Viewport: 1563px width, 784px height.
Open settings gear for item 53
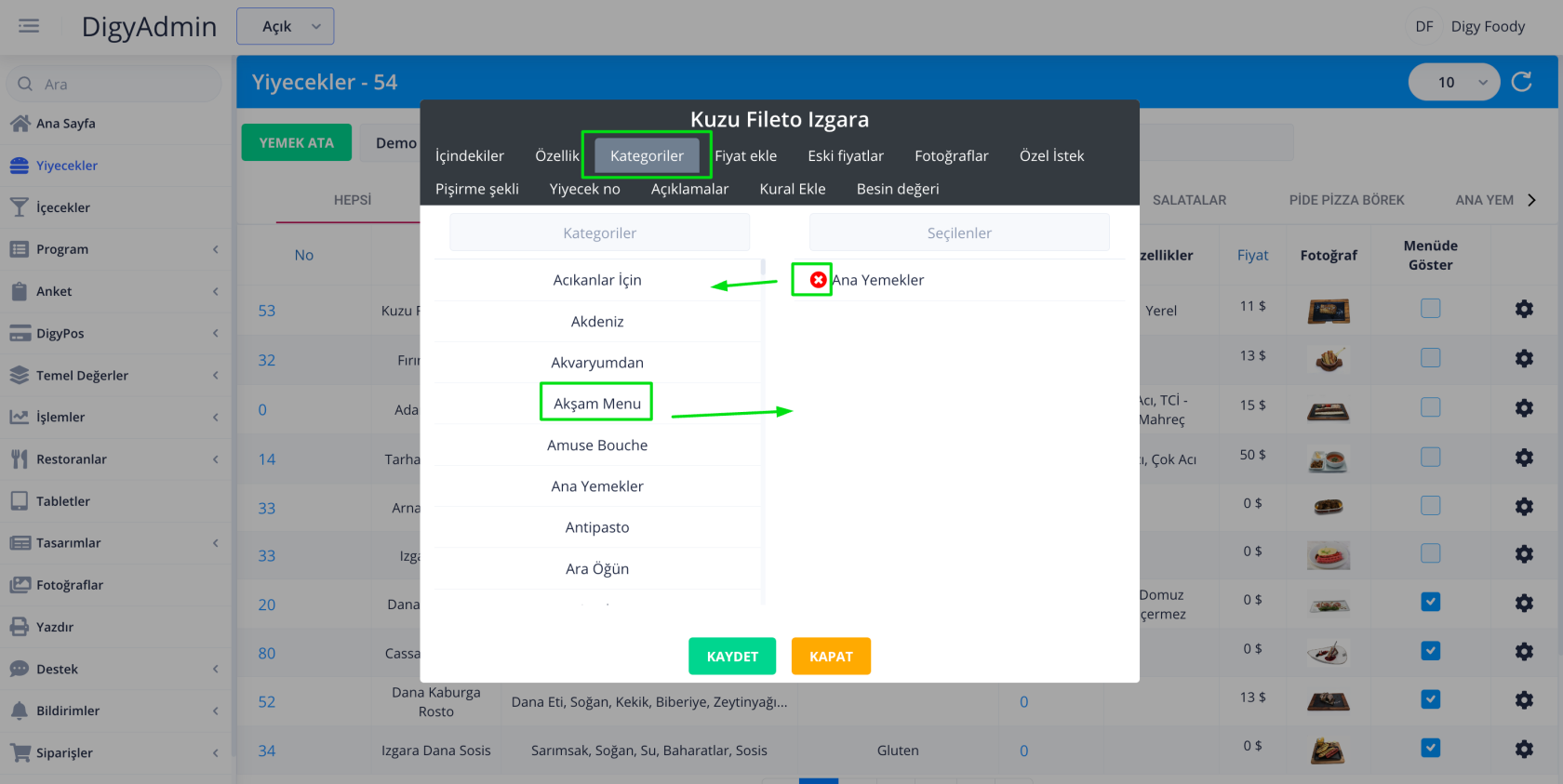coord(1524,309)
